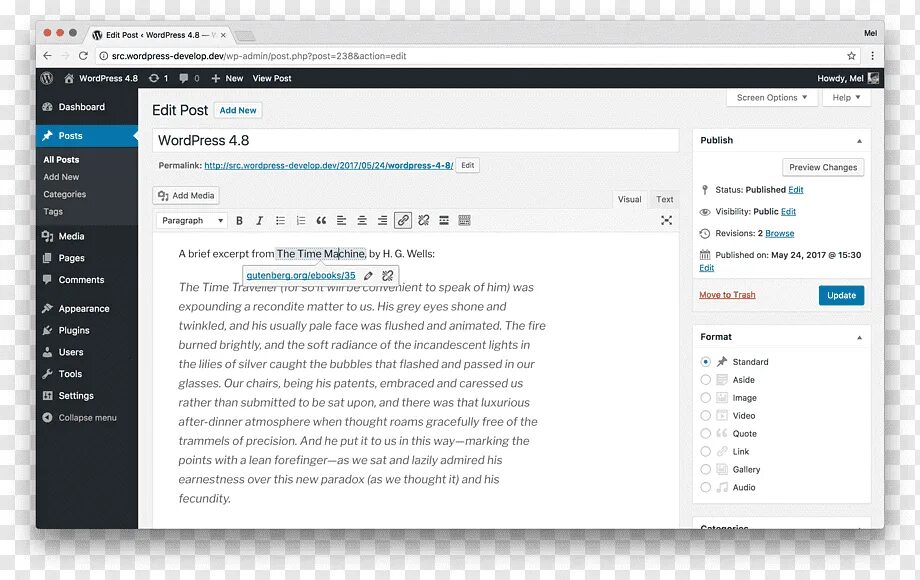Open the gutenberg.org/ebooks/35 link
920x580 pixels.
coord(300,276)
